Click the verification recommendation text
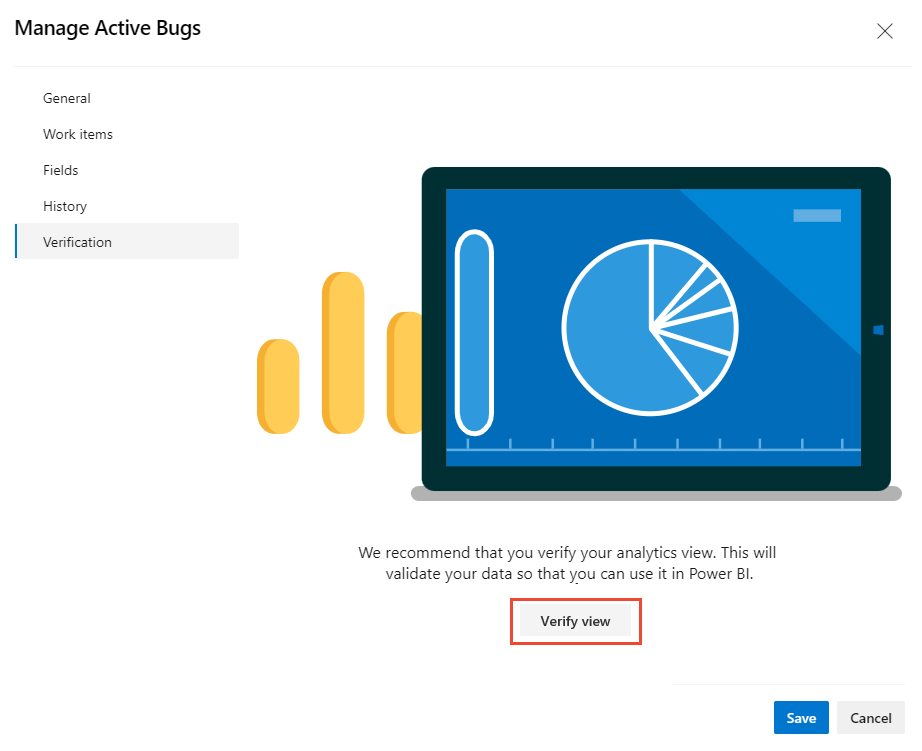This screenshot has height=751, width=922. 568,563
